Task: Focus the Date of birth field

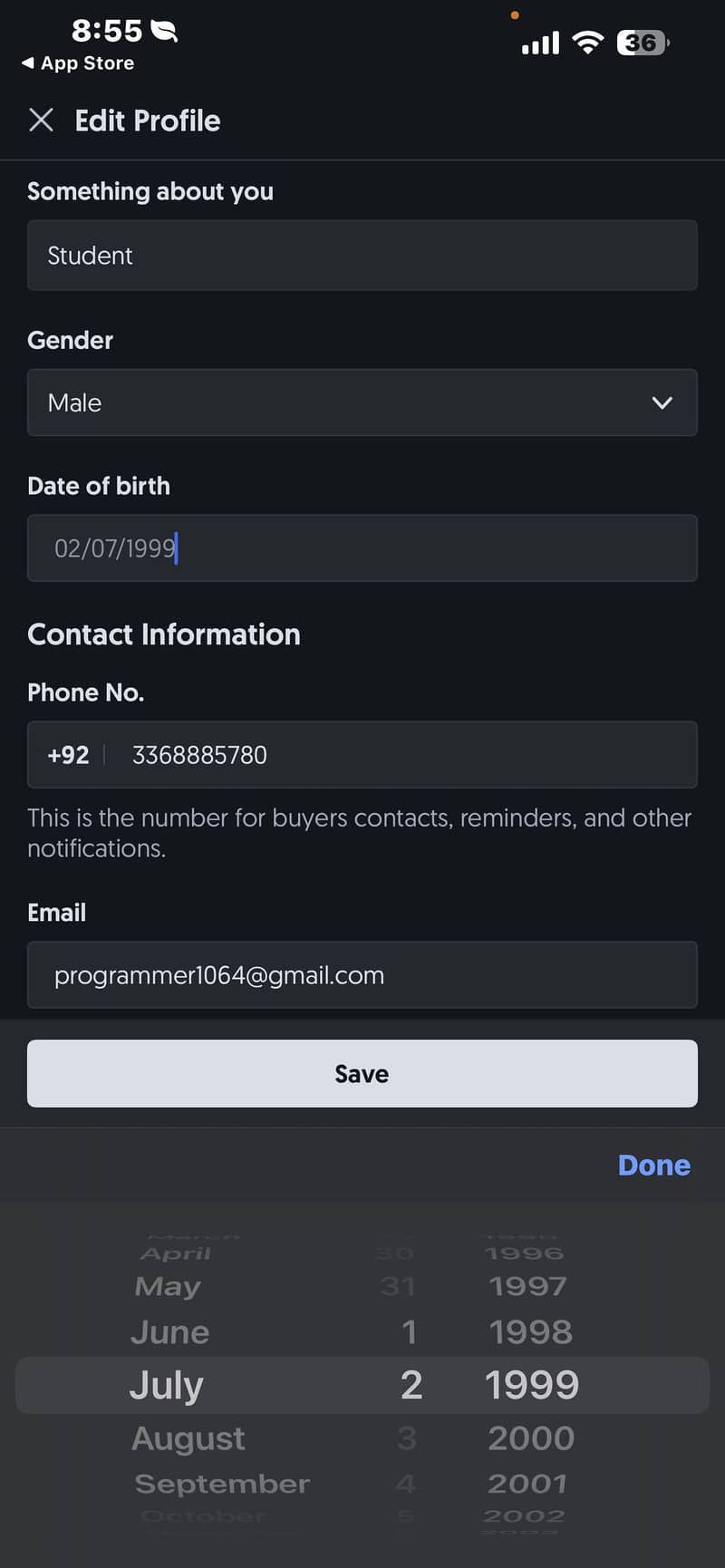Action: click(x=362, y=548)
